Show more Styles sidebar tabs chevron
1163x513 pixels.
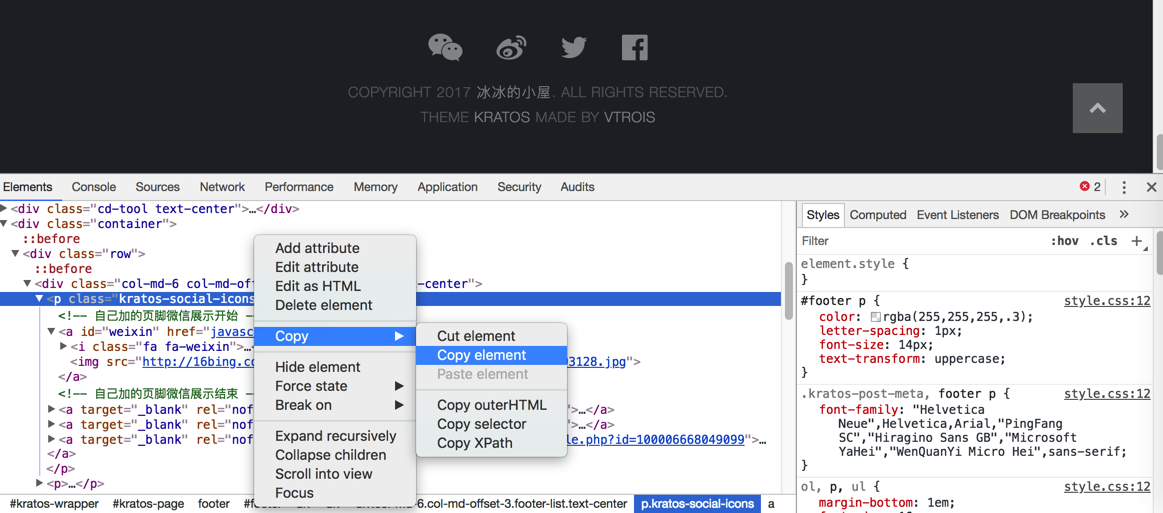tap(1124, 215)
